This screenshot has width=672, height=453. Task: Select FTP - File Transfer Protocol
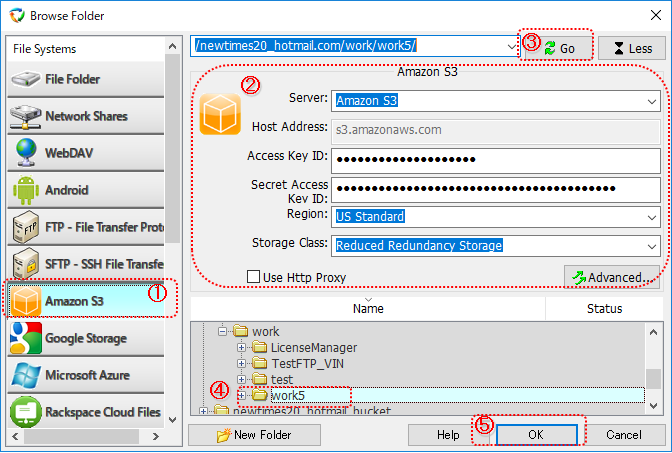click(x=86, y=227)
